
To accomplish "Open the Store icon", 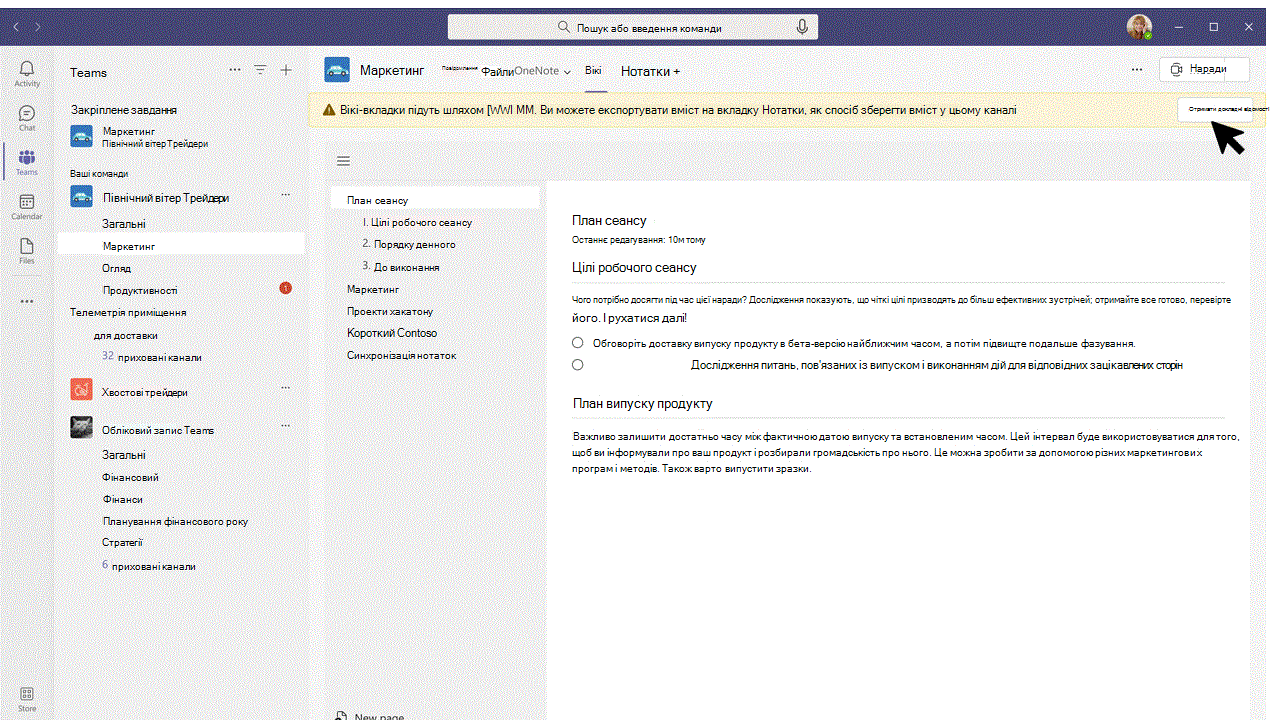I will click(x=27, y=694).
